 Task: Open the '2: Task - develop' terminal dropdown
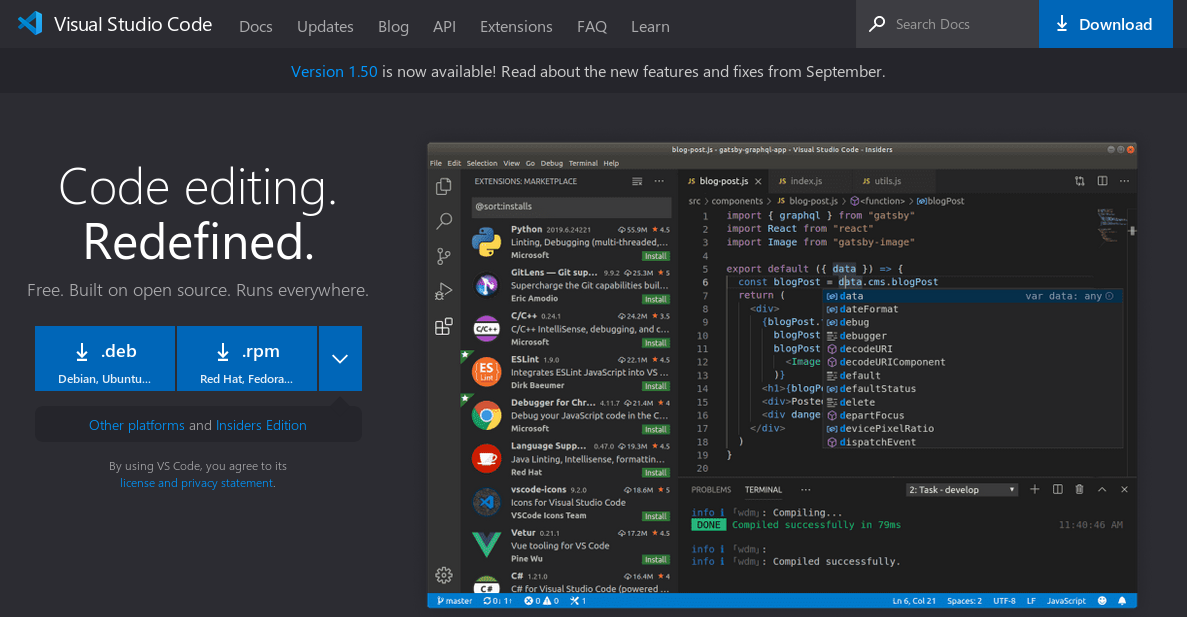(962, 490)
